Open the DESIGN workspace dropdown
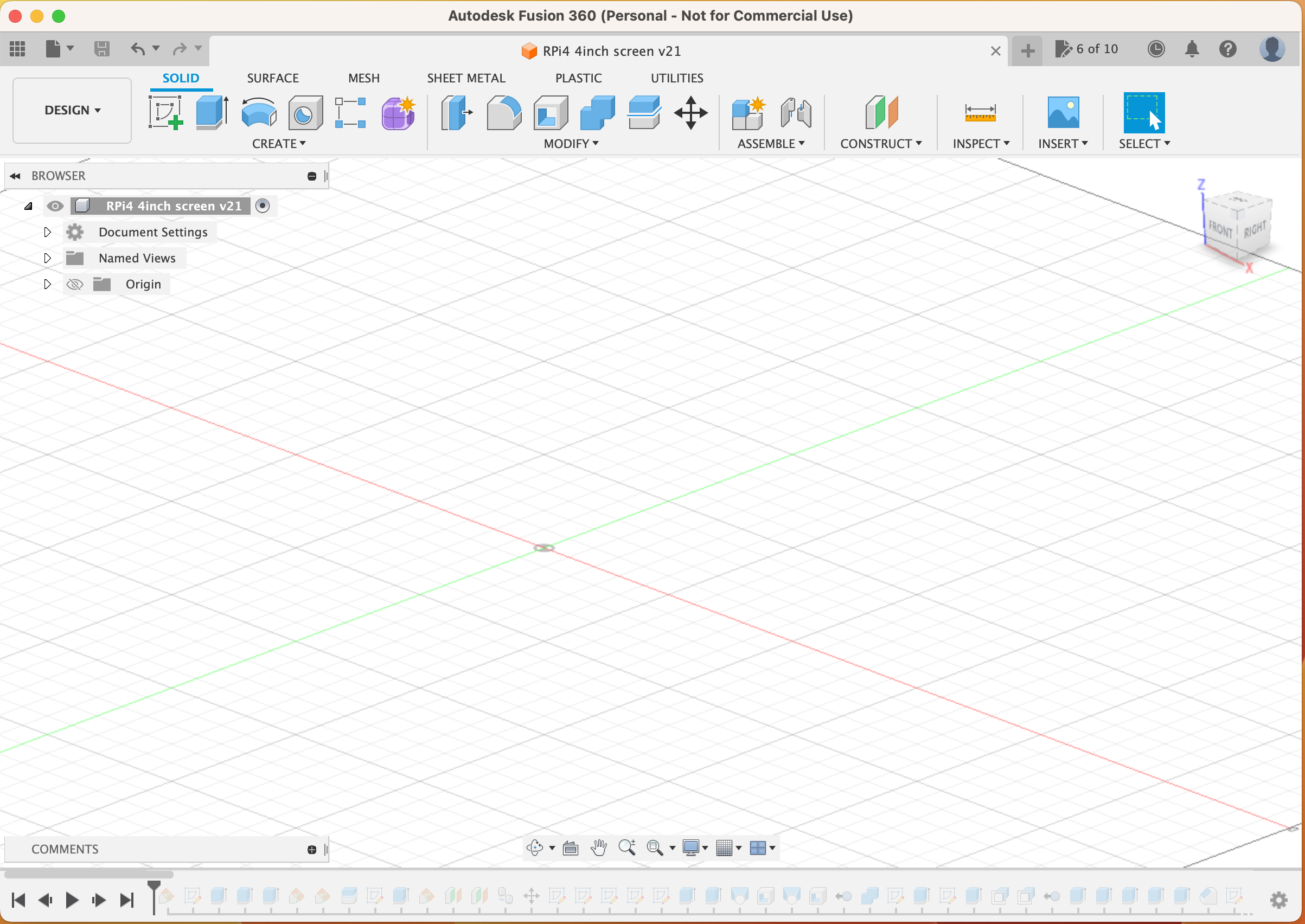This screenshot has width=1305, height=924. point(72,111)
